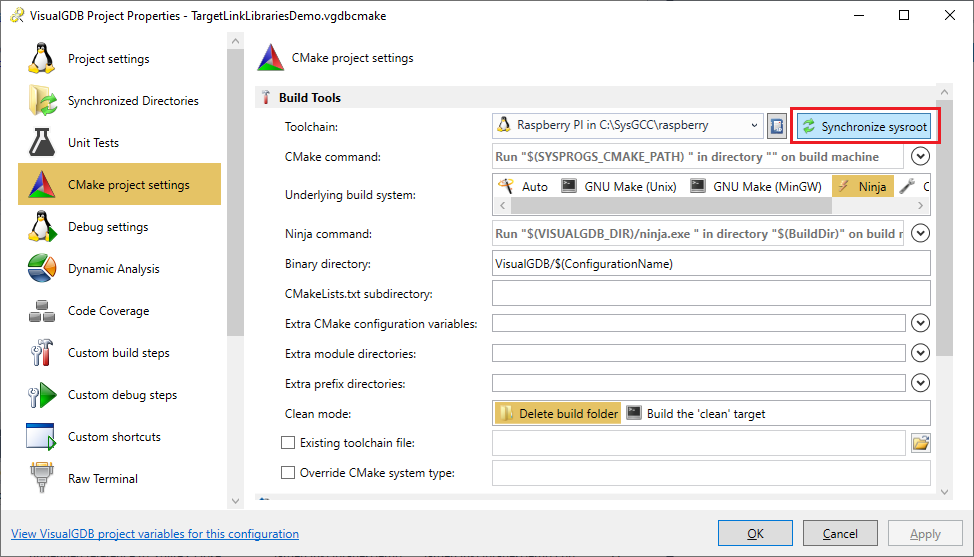Click the Custom debug steps play icon
974x557 pixels.
42,395
